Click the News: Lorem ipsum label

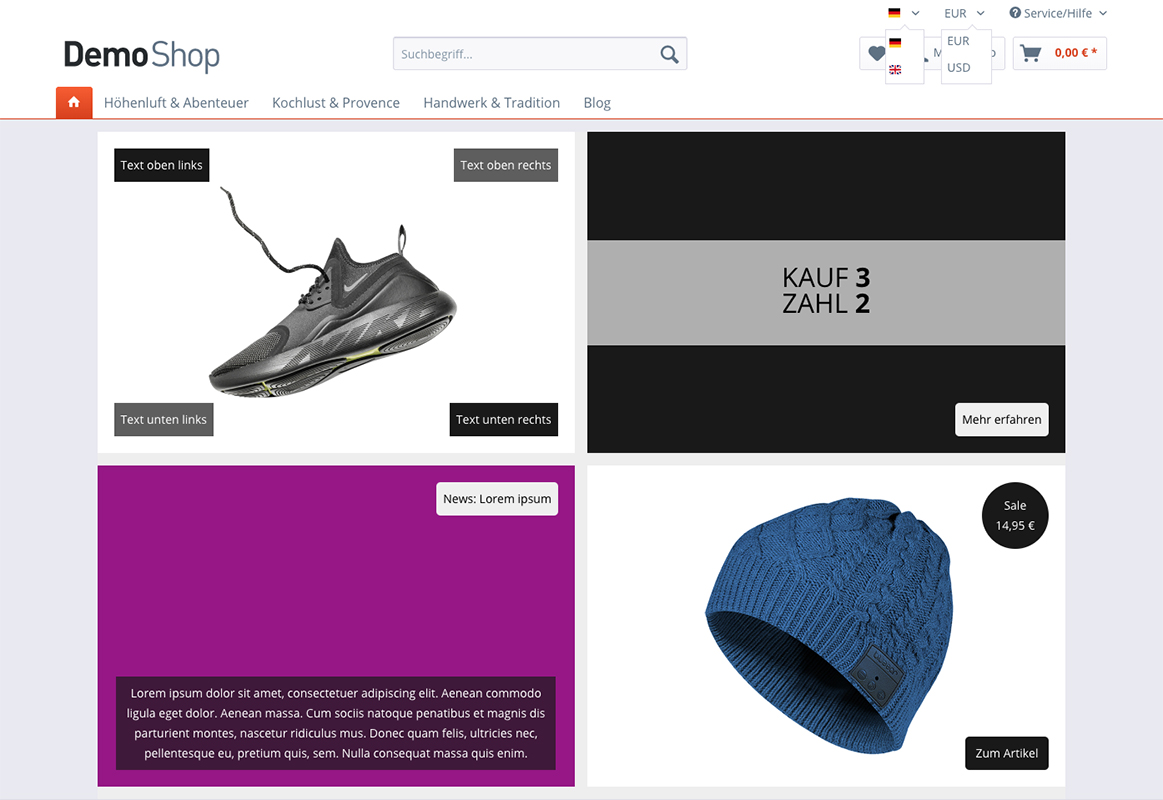(497, 499)
